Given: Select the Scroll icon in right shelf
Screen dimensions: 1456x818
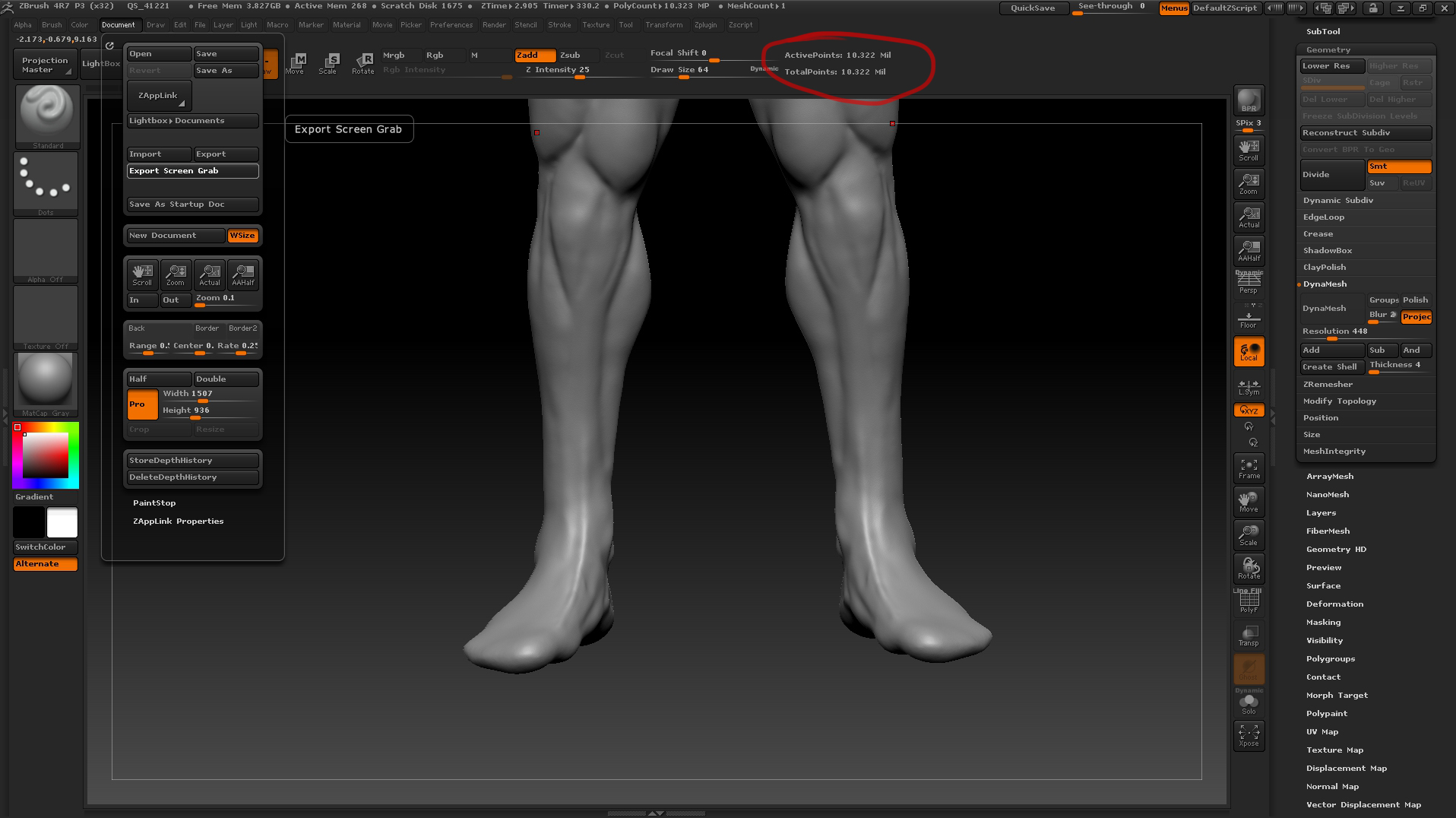Looking at the screenshot, I should 1249,150.
